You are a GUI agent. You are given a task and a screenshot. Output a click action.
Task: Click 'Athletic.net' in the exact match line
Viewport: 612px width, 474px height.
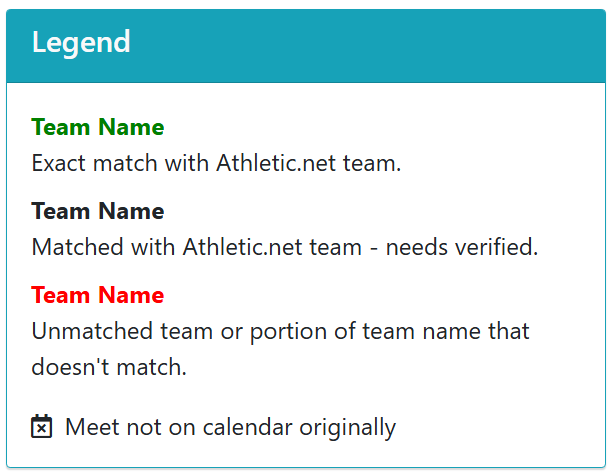pyautogui.click(x=276, y=163)
